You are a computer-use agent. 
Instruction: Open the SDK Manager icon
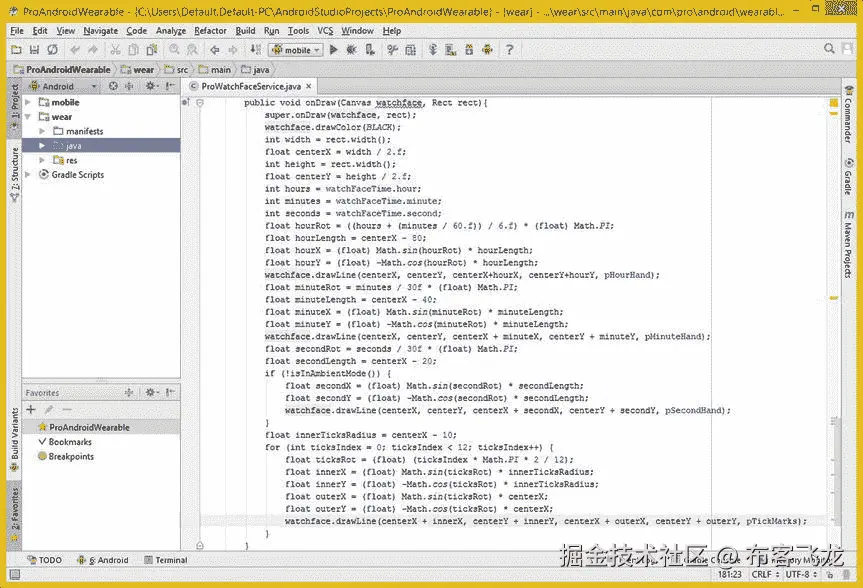tap(469, 50)
